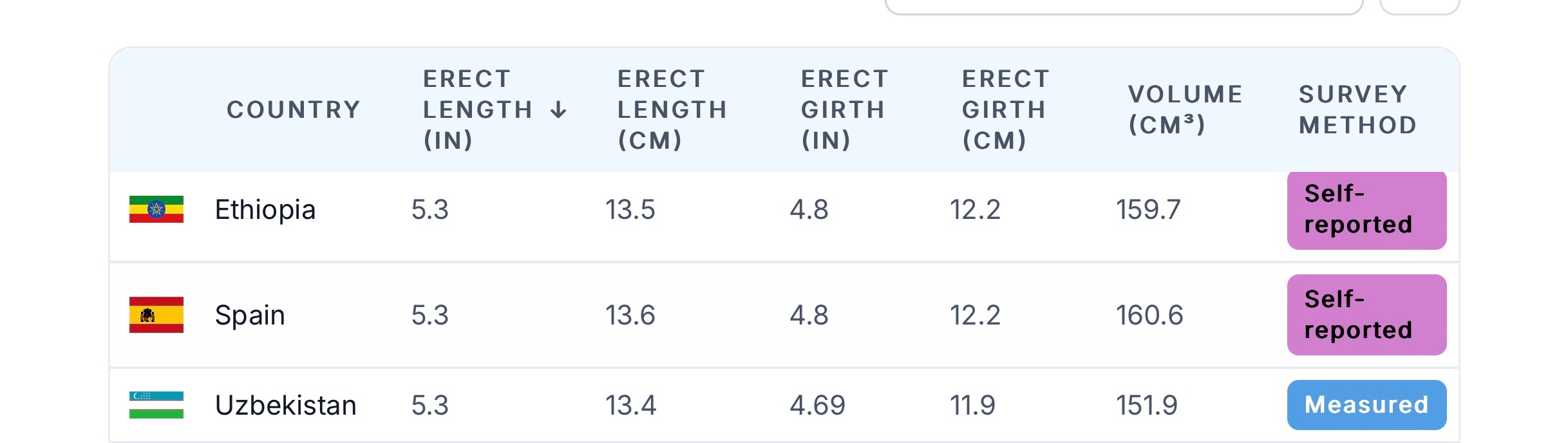
Task: Sort by Erect Girth (in) column header
Action: click(x=844, y=110)
